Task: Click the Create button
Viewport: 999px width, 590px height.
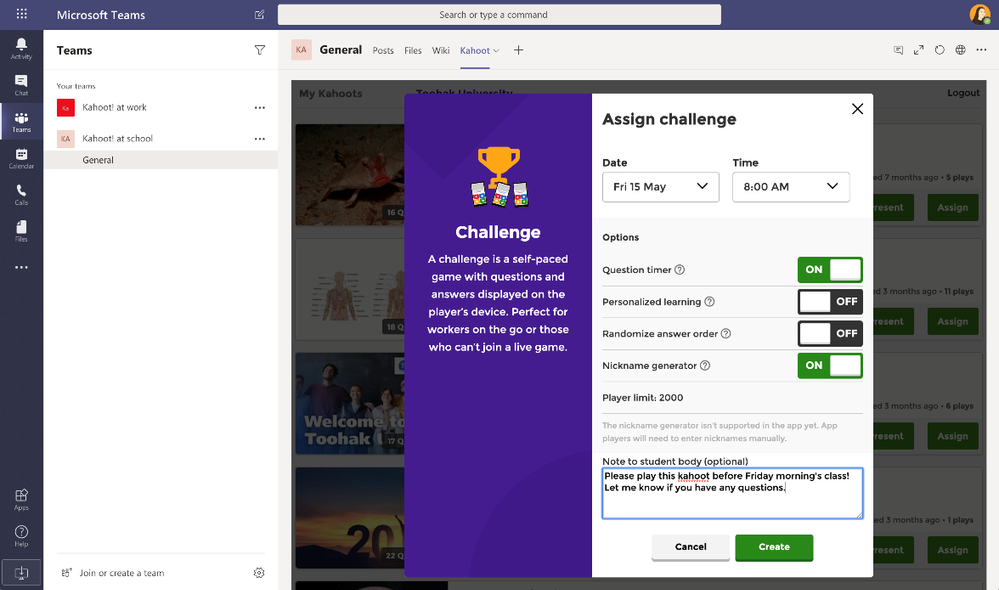Action: click(774, 547)
